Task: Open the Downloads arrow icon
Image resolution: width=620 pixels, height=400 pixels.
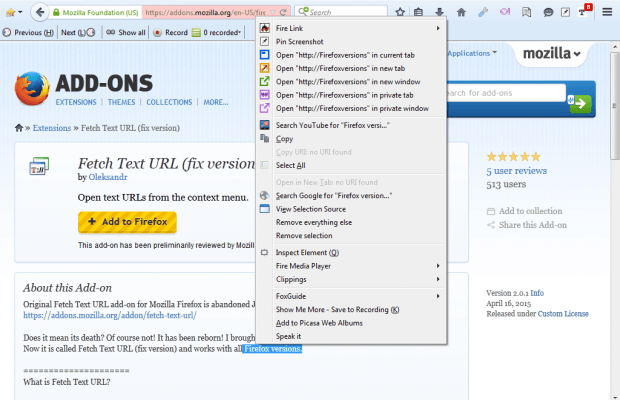Action: [439, 12]
